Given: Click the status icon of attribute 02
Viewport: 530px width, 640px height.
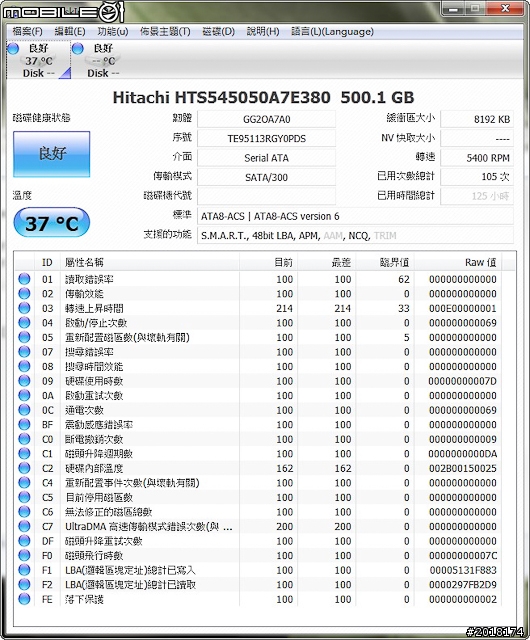Looking at the screenshot, I should click(24, 293).
